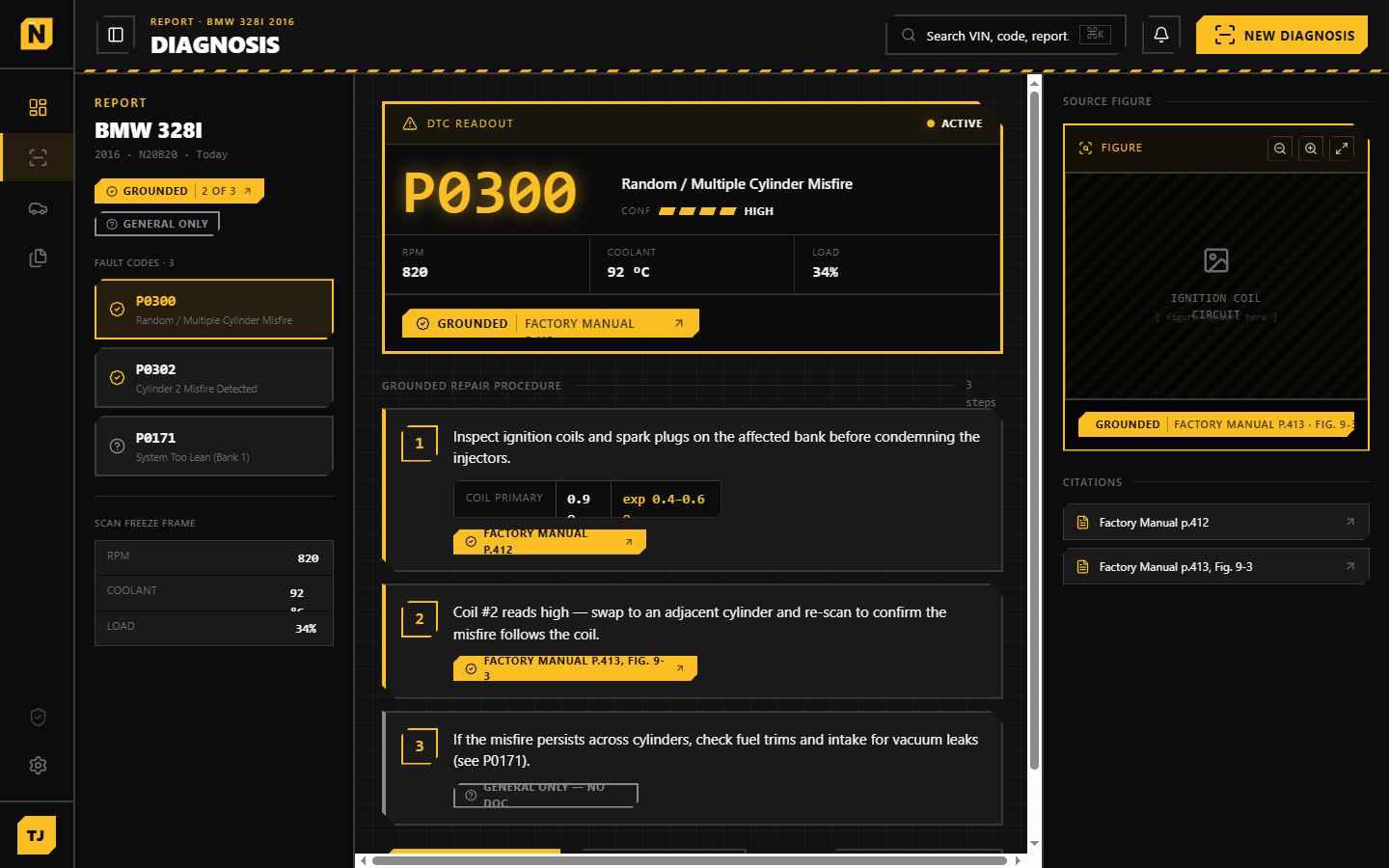Viewport: 1389px width, 868px height.
Task: Open the dashboard grid icon in sidebar
Action: tap(38, 107)
